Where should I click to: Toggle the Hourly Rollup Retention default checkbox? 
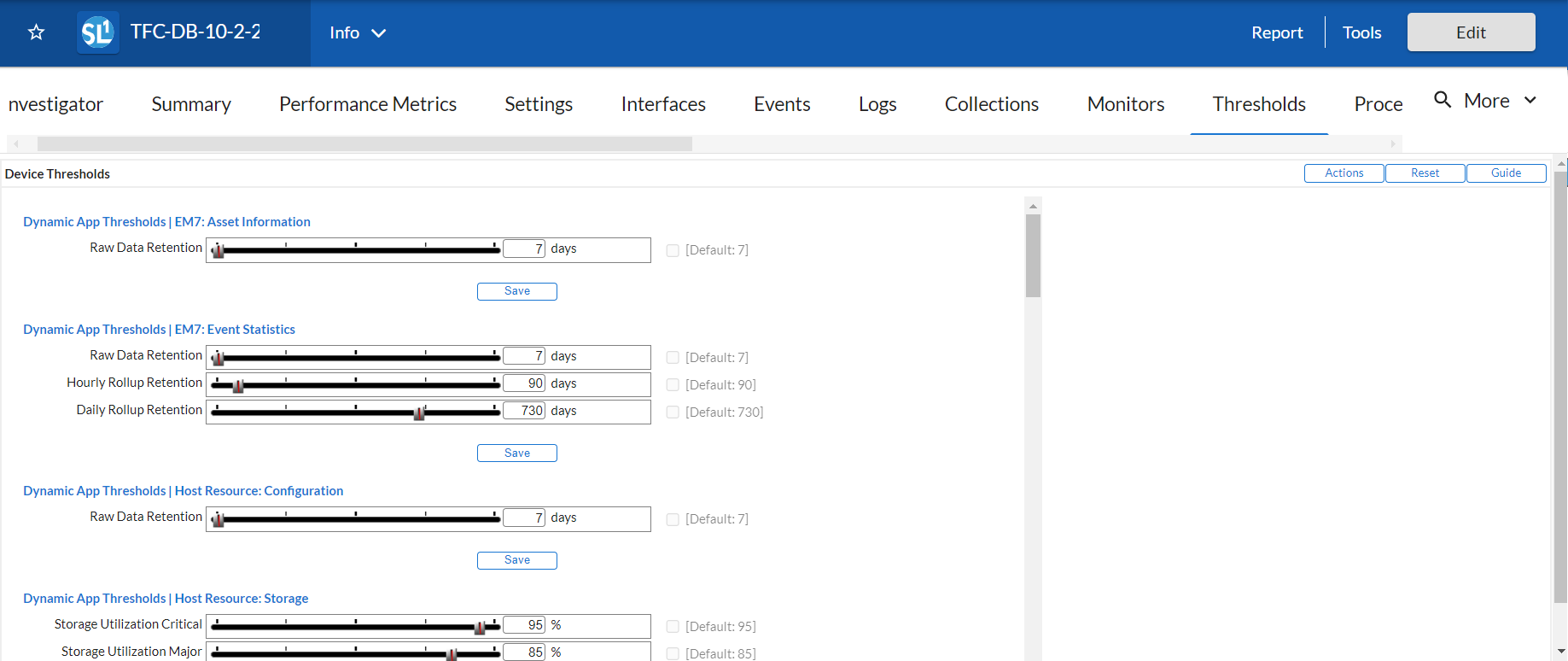673,385
